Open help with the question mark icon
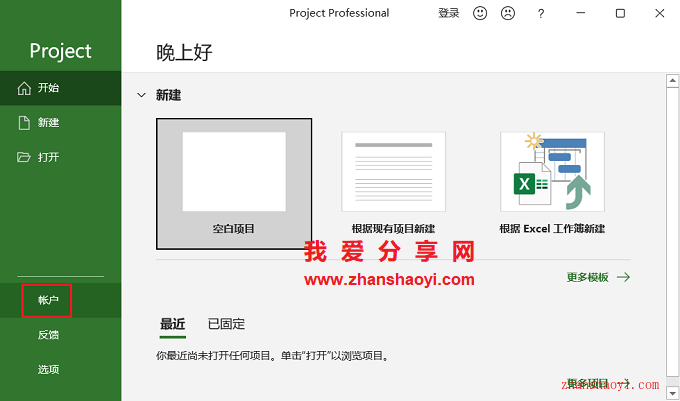Viewport: 680px width, 401px height. tap(541, 14)
